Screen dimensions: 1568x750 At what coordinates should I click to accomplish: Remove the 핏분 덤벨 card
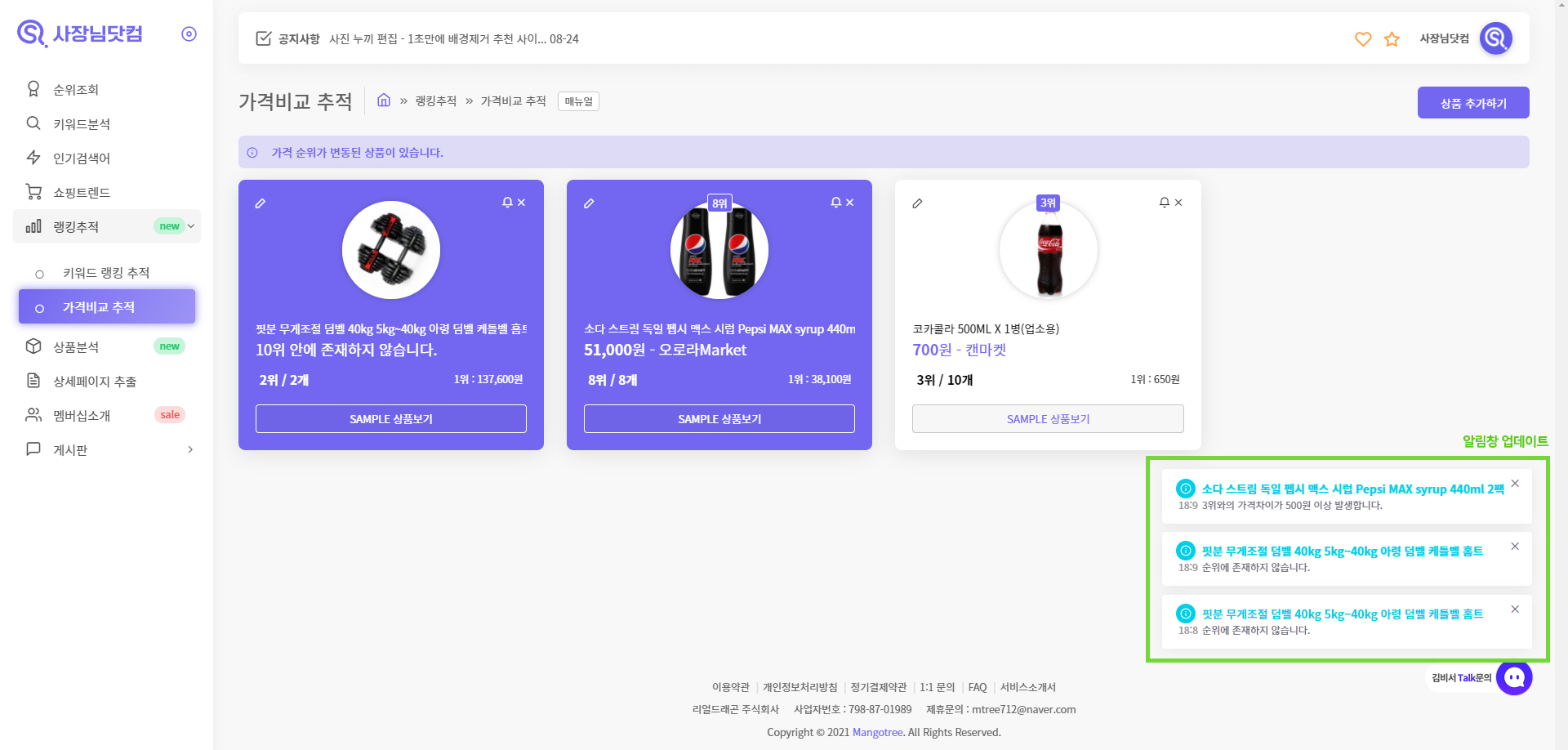point(521,202)
